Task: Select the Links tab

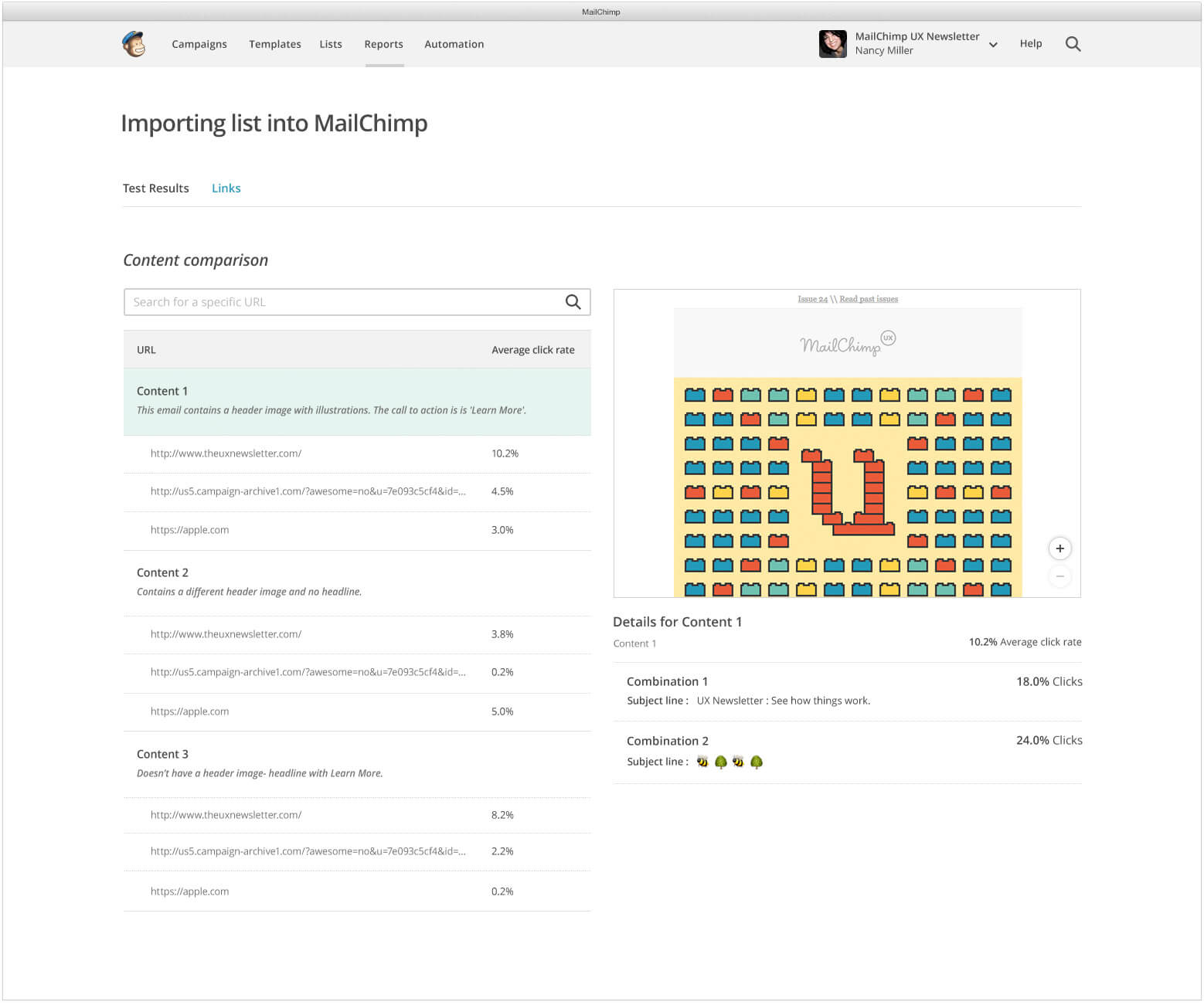Action: pyautogui.click(x=226, y=188)
